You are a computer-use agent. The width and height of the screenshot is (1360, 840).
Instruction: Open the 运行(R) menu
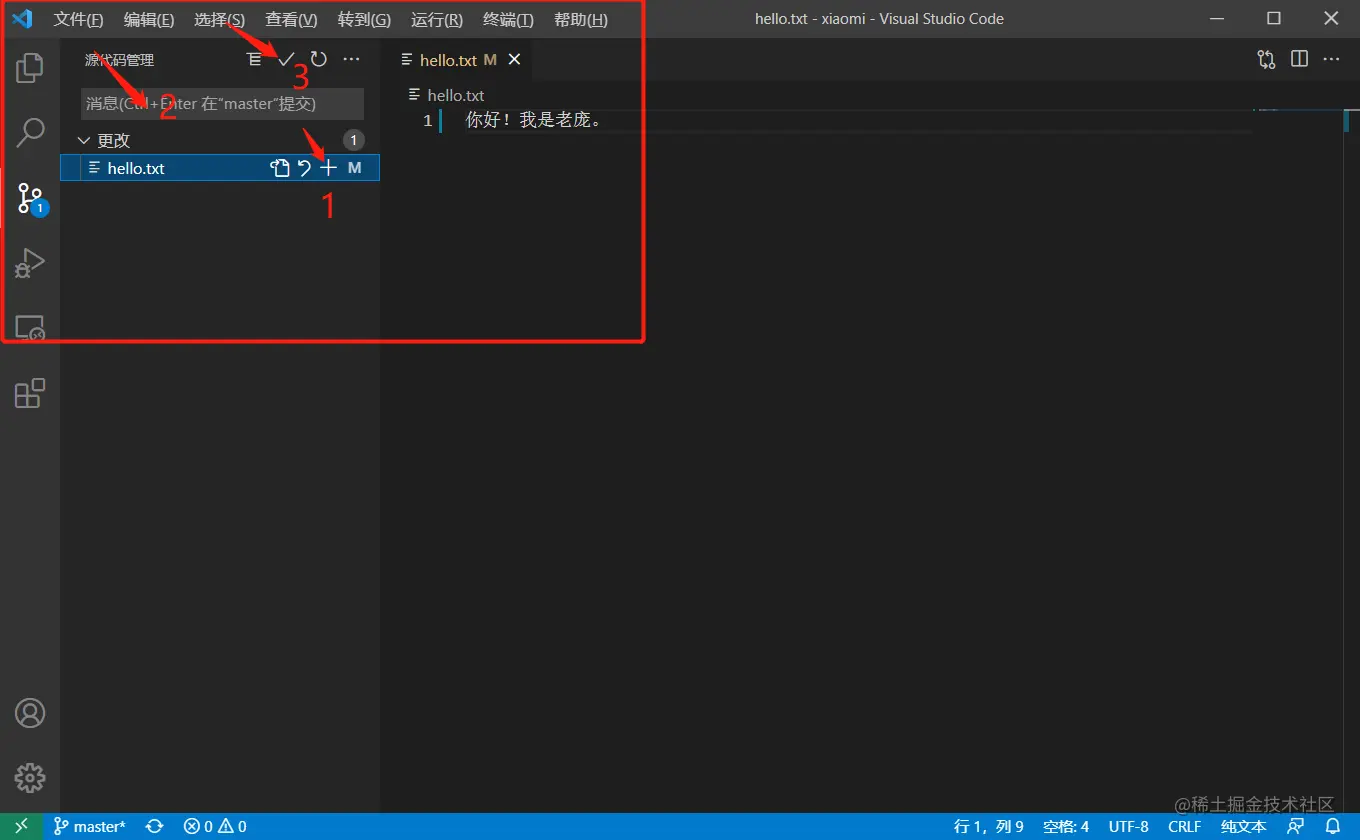coord(437,20)
